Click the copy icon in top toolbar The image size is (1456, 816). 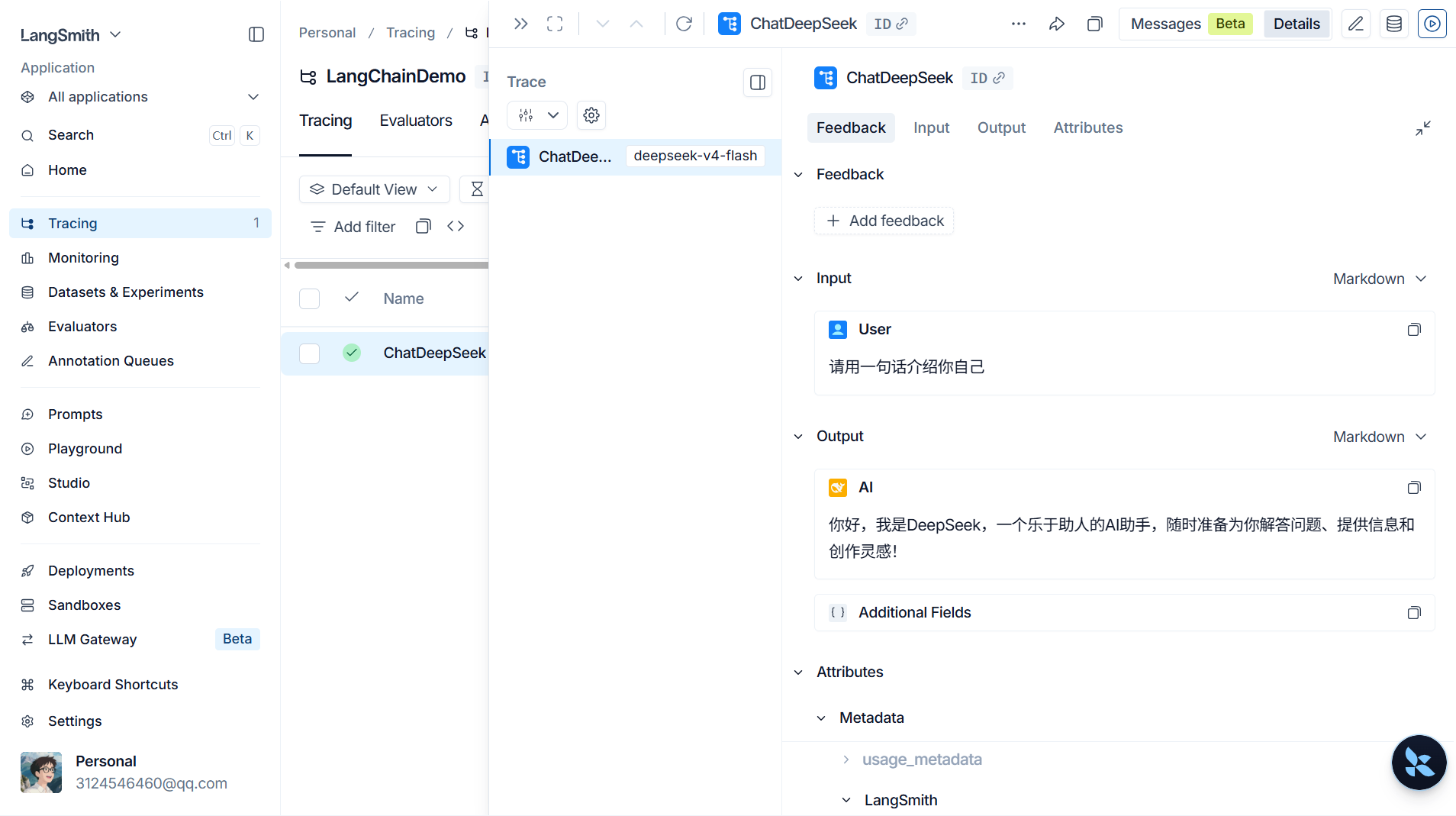click(x=1094, y=24)
